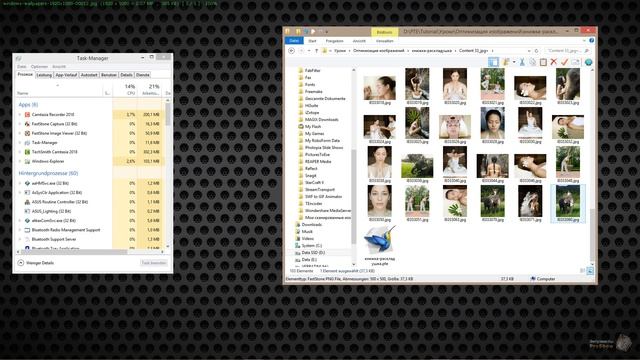Click the search box in Explorer
640x360 pixels.
click(567, 51)
